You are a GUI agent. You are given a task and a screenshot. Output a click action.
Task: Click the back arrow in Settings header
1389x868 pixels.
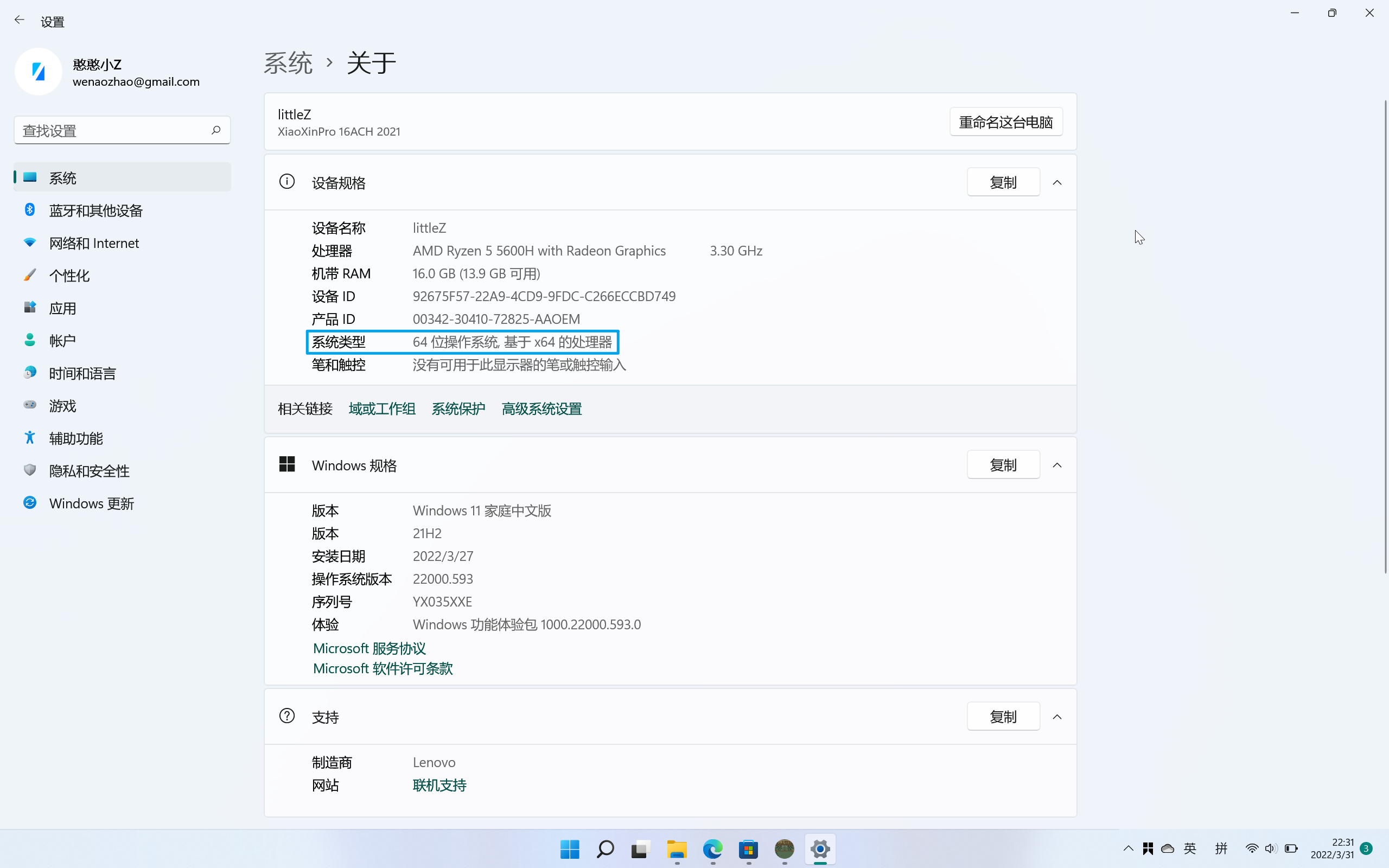click(x=20, y=21)
